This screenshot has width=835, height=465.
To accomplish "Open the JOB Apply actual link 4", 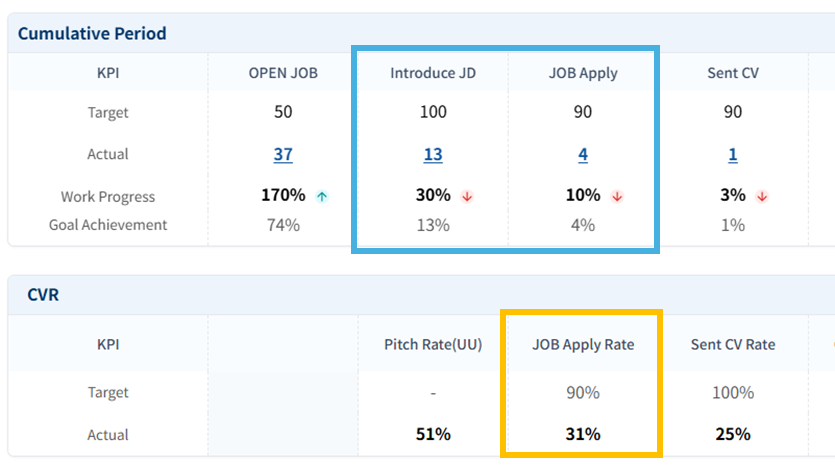I will coord(583,154).
